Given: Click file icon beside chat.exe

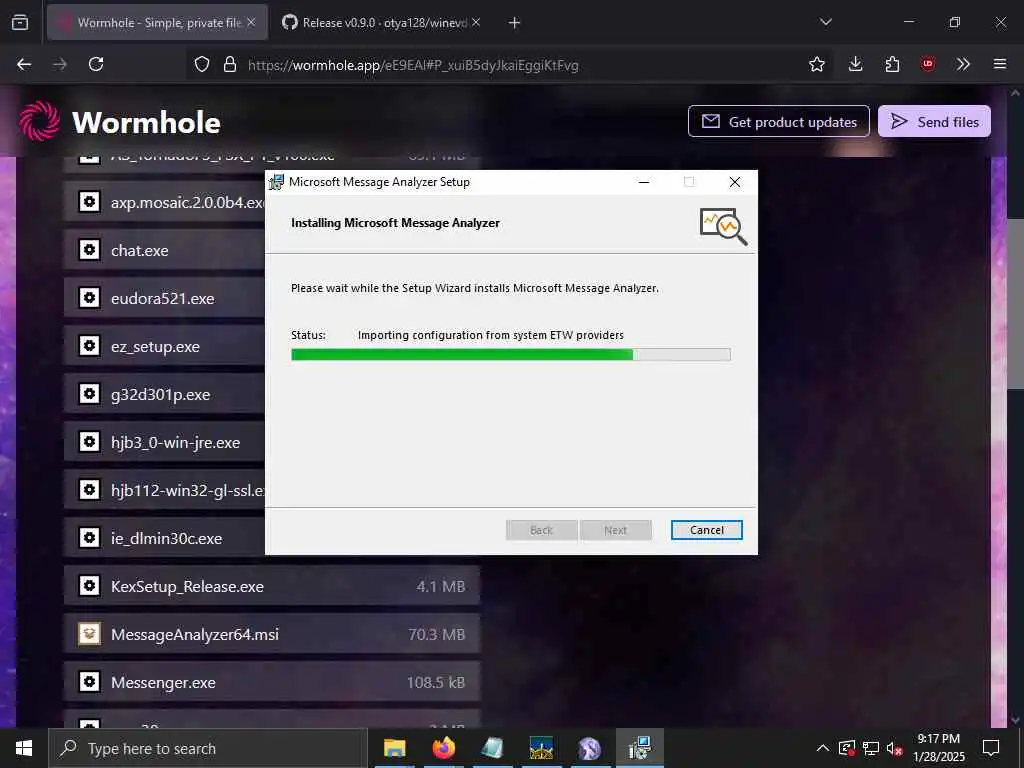Looking at the screenshot, I should (x=89, y=249).
